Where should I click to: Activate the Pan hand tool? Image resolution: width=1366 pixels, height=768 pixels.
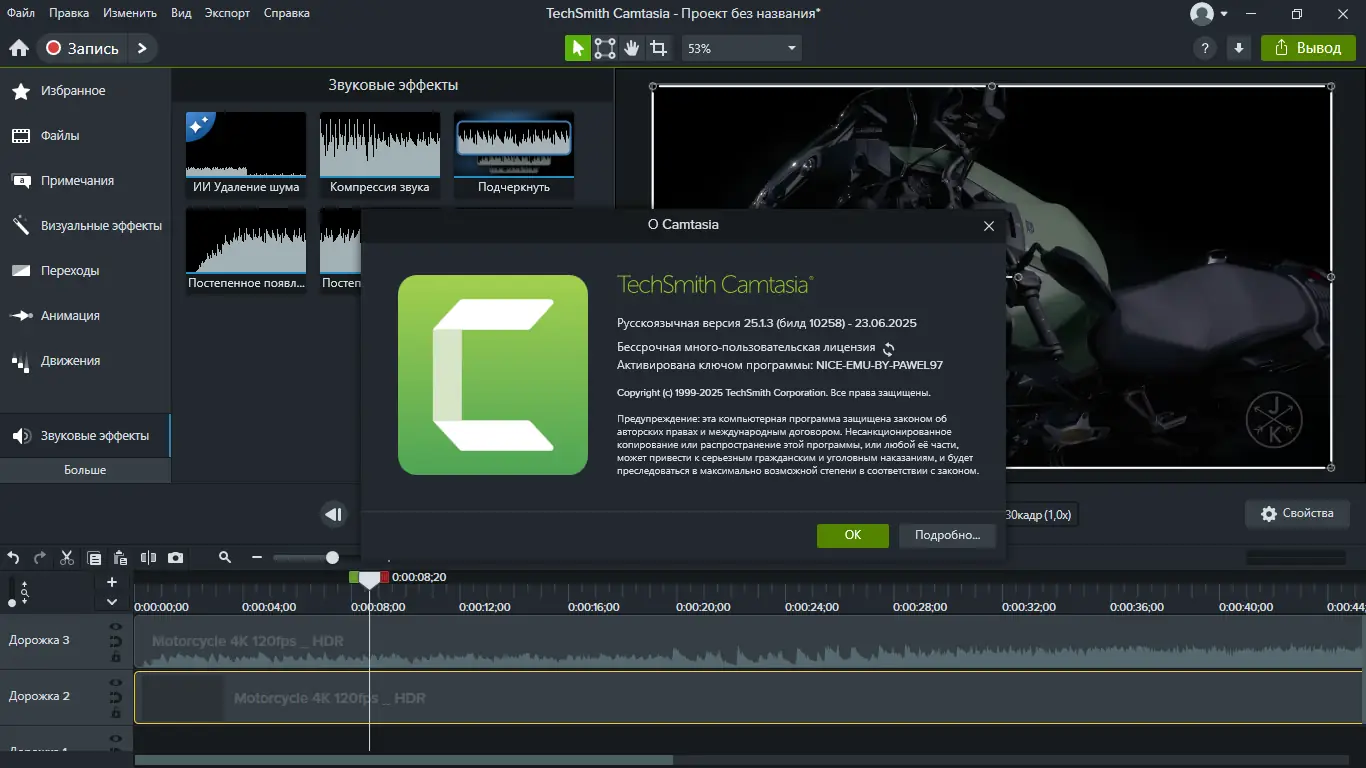coord(632,48)
